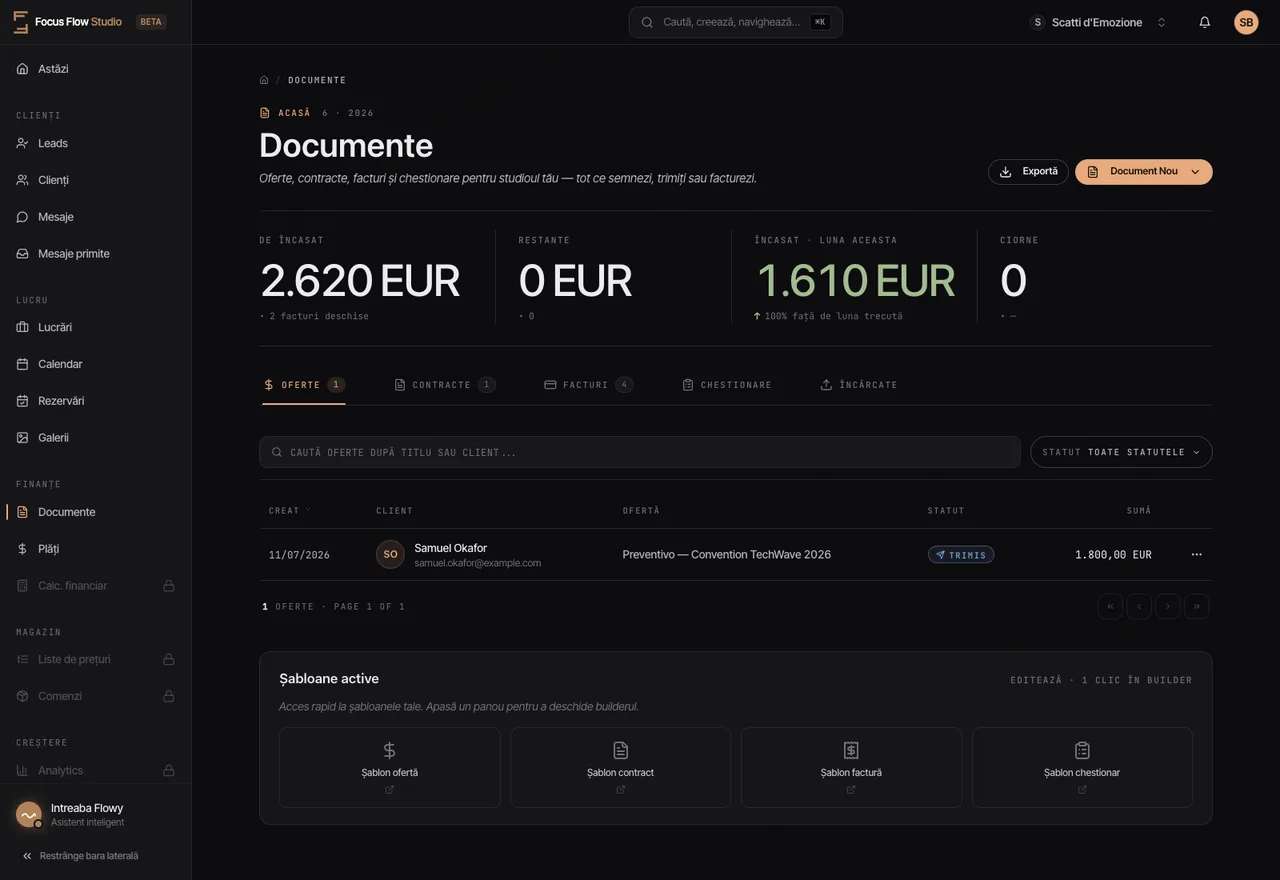
Task: Go to first page of offers
Action: 1110,606
